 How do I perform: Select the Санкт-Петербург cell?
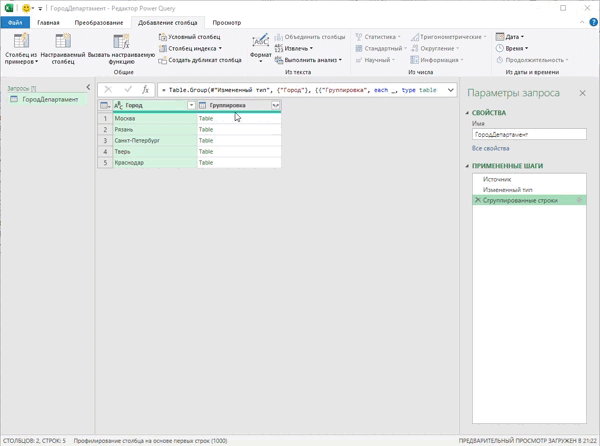pos(155,141)
